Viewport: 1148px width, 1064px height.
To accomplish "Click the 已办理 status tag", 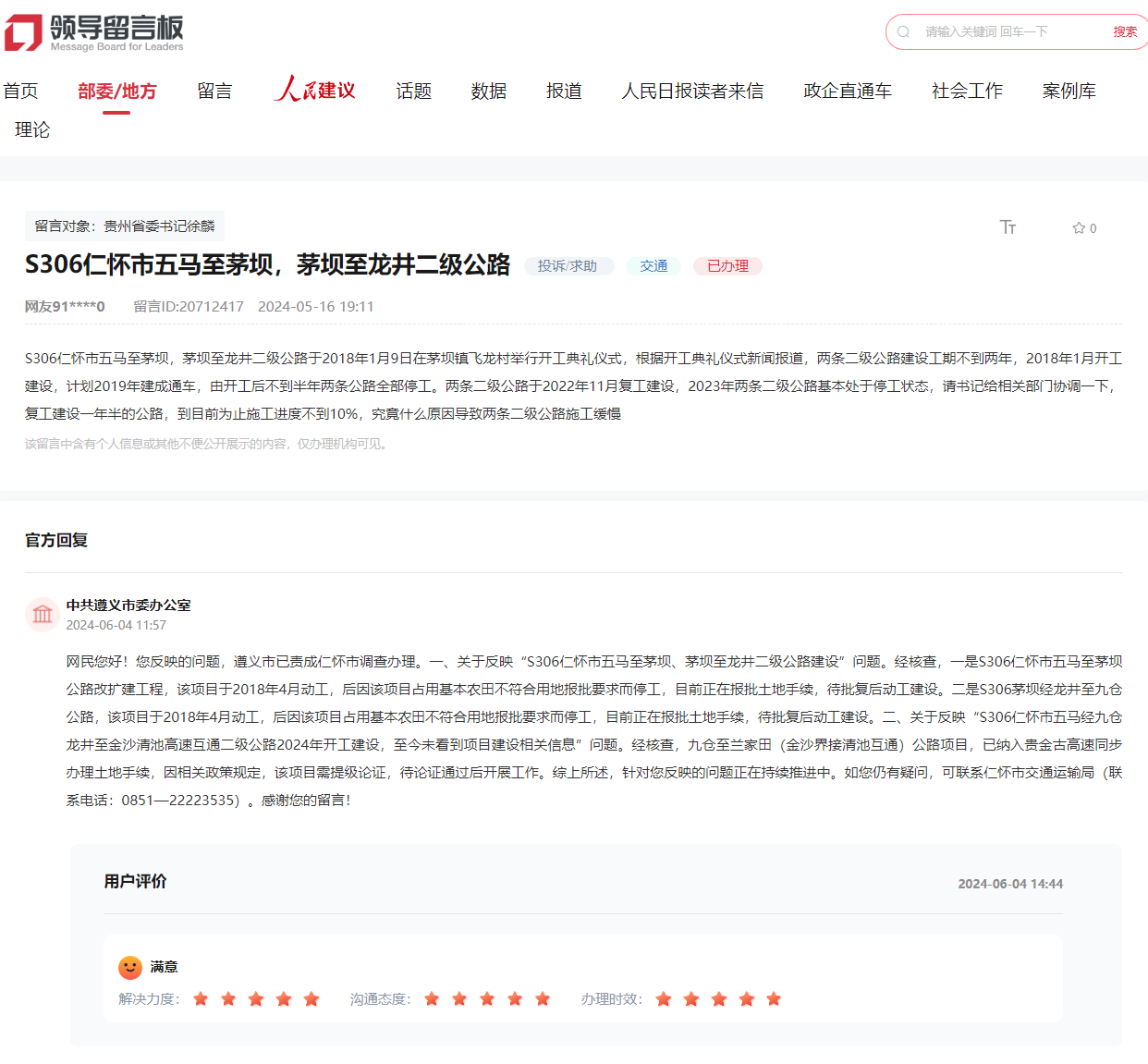I will click(727, 265).
